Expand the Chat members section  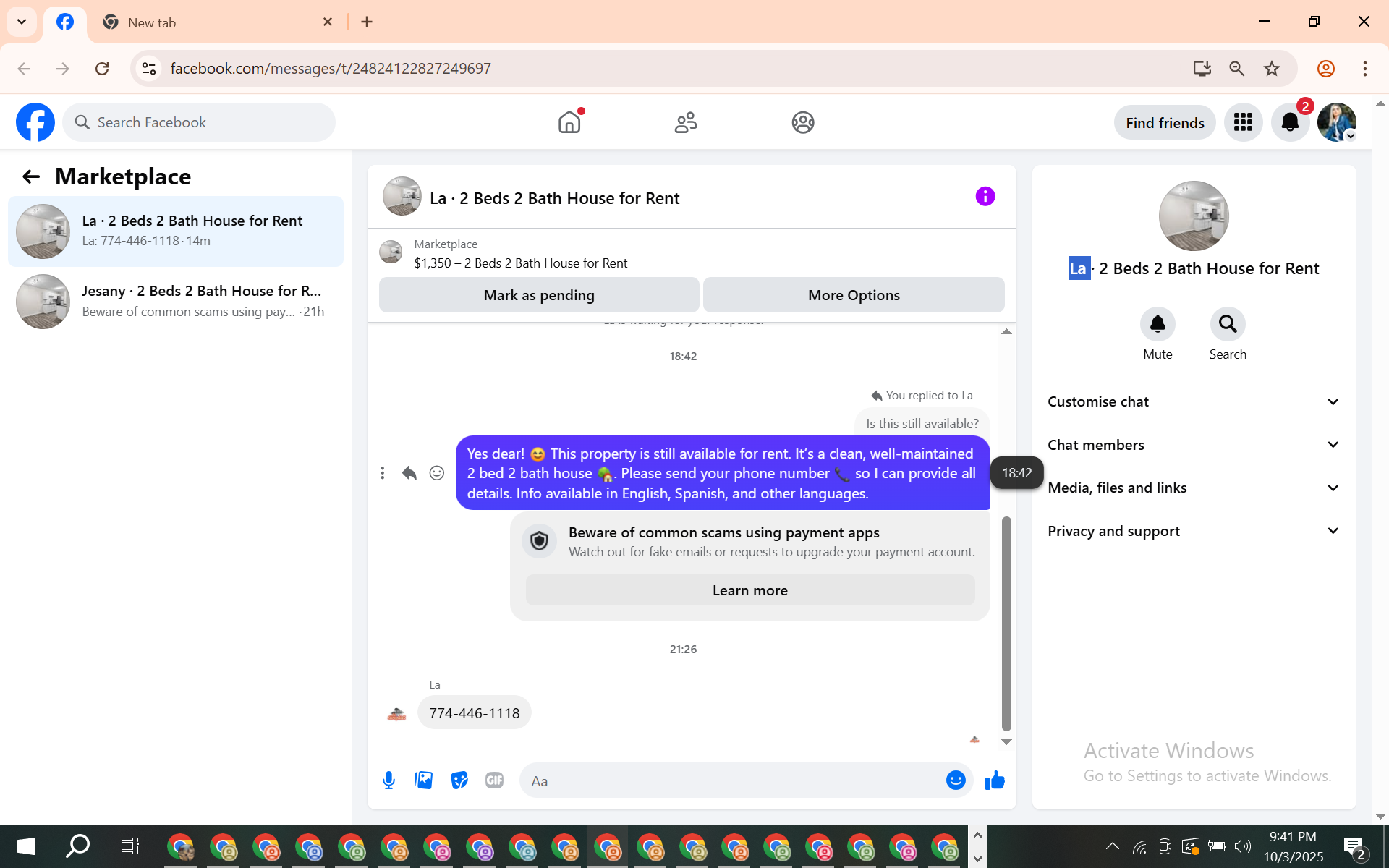[x=1194, y=445]
